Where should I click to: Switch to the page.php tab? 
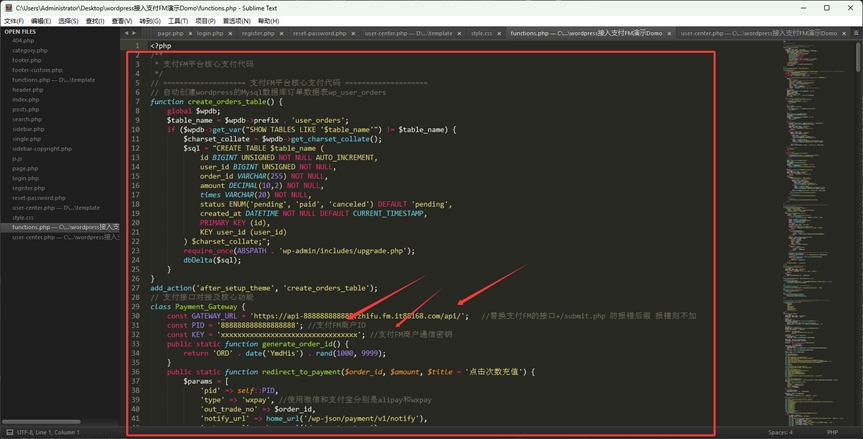point(170,33)
